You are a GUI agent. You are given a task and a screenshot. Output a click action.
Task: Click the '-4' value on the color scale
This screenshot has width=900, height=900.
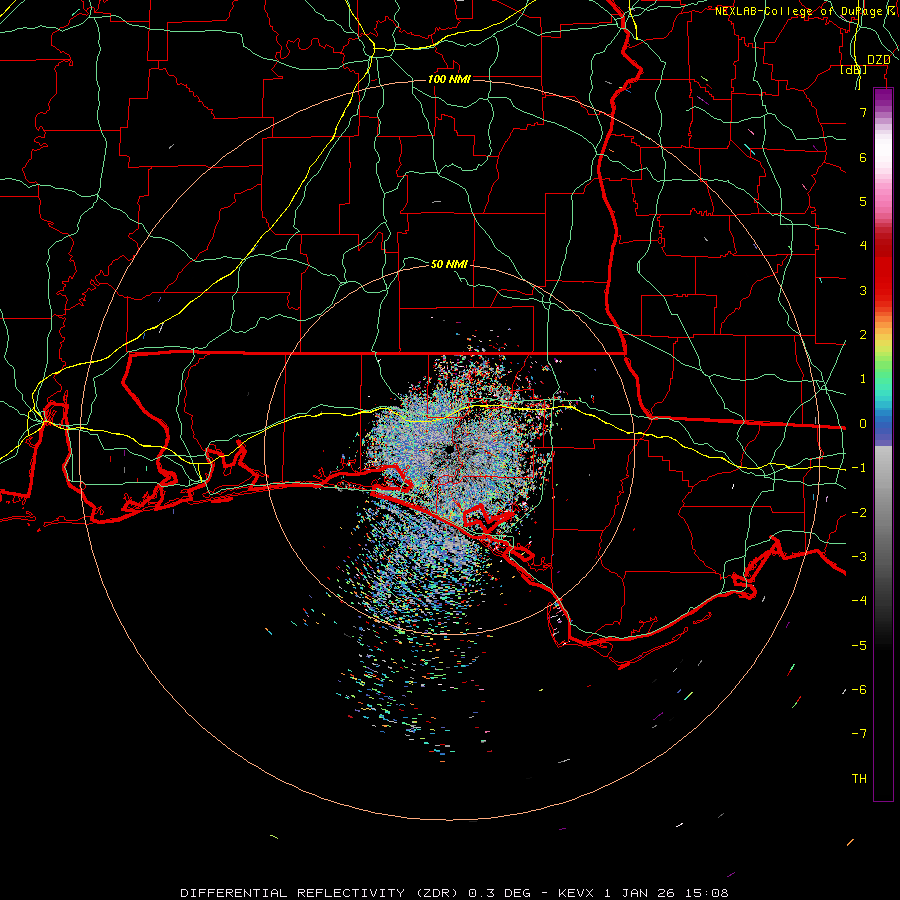[859, 601]
